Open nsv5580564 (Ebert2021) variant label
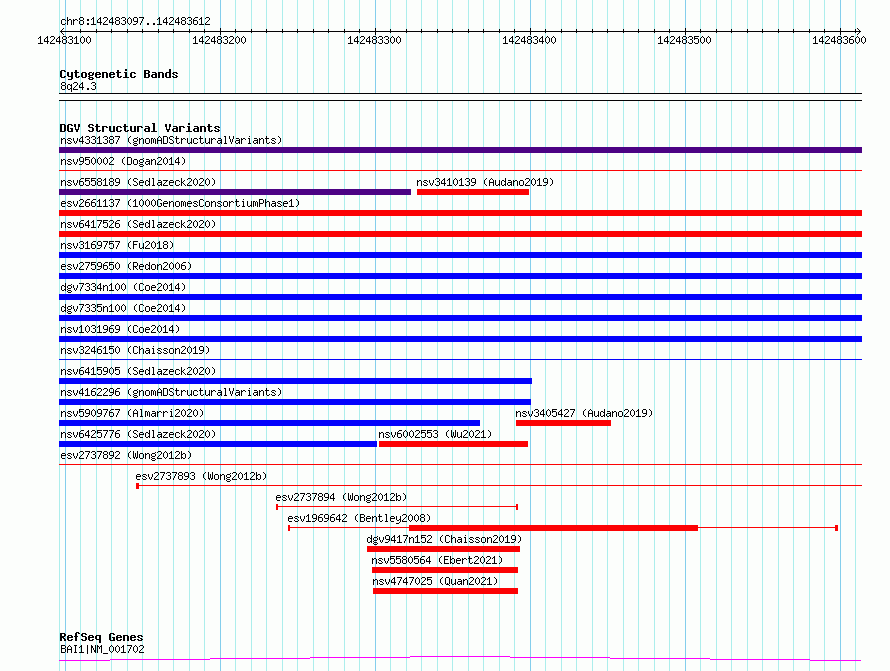This screenshot has height=671, width=890. [437, 560]
